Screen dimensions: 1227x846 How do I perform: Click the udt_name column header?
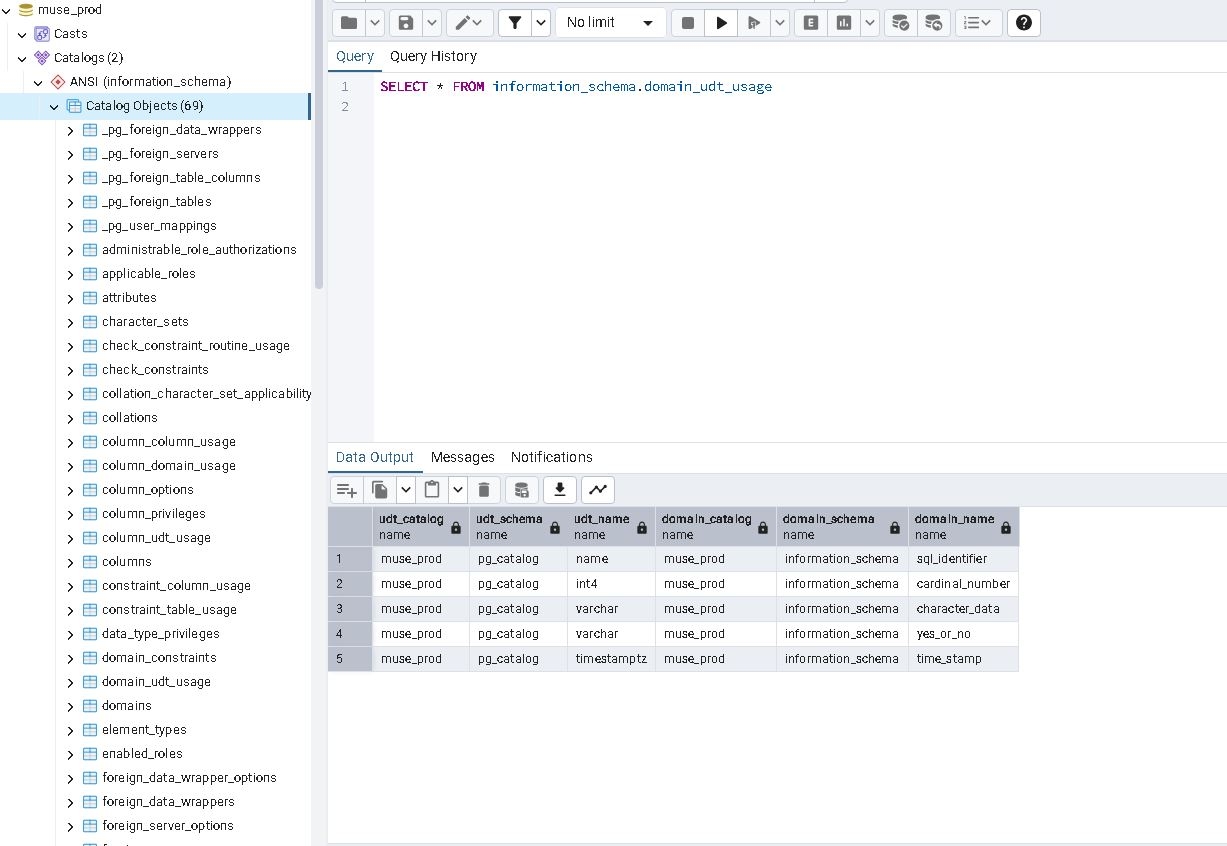point(602,526)
